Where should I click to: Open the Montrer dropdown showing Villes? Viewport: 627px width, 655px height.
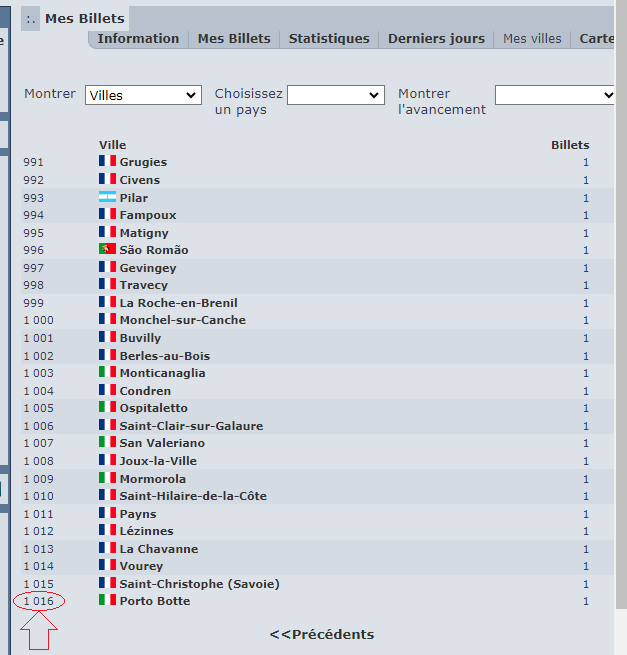[143, 95]
